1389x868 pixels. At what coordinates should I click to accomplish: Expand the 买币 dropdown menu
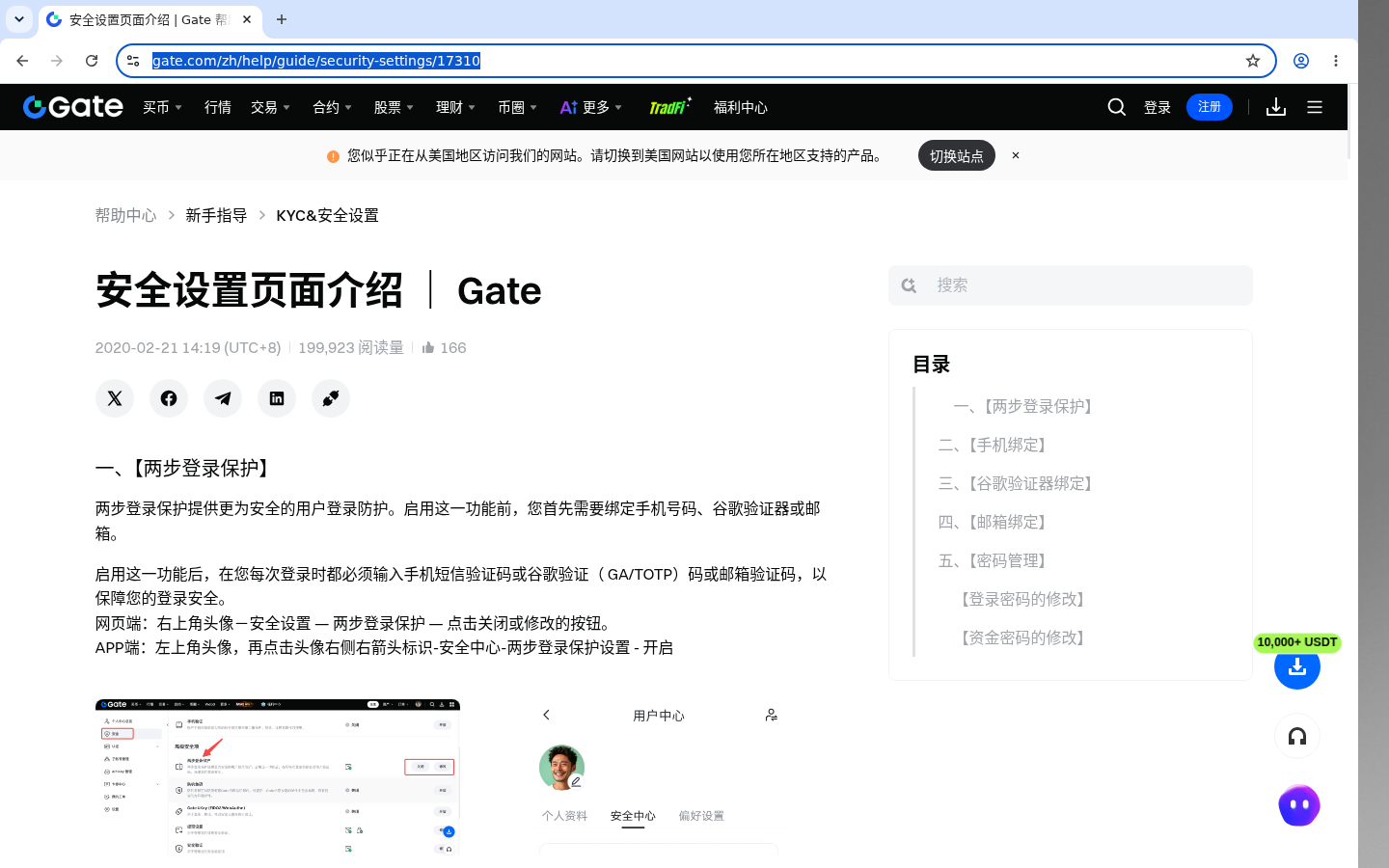click(162, 107)
